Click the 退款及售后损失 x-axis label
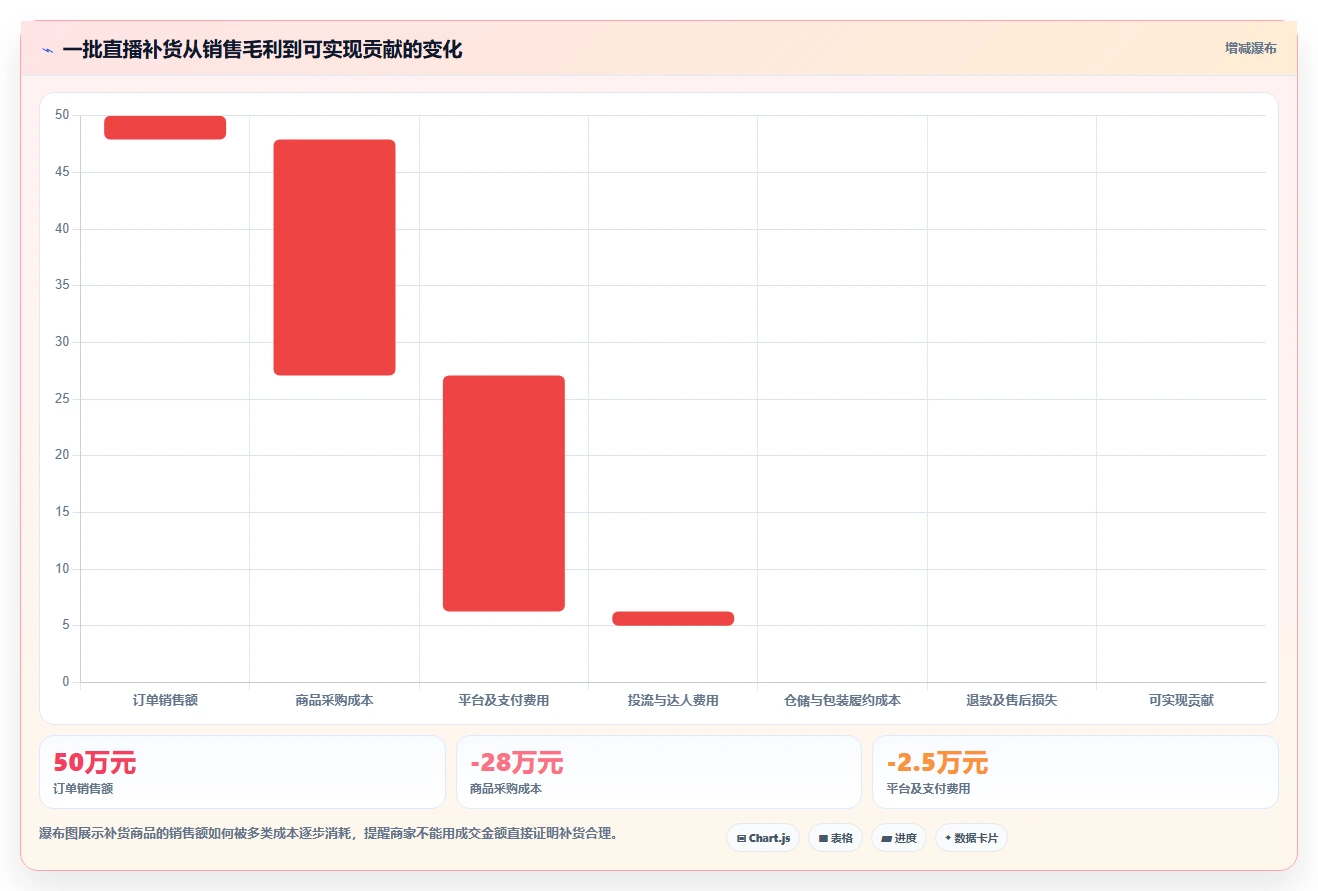Viewport: 1318px width, 891px height. click(1012, 700)
